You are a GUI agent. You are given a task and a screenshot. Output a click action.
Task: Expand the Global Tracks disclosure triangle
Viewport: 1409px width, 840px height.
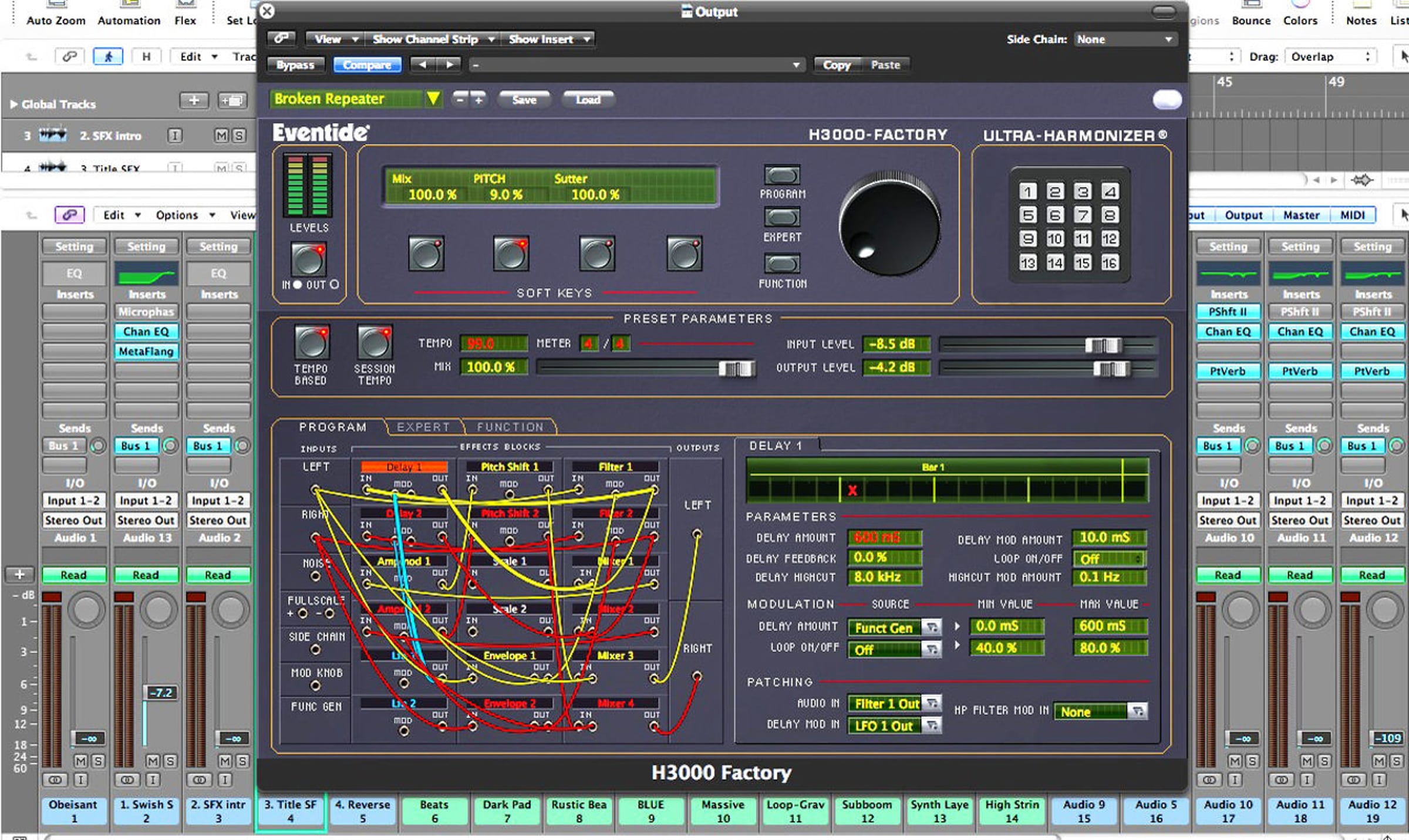click(13, 104)
